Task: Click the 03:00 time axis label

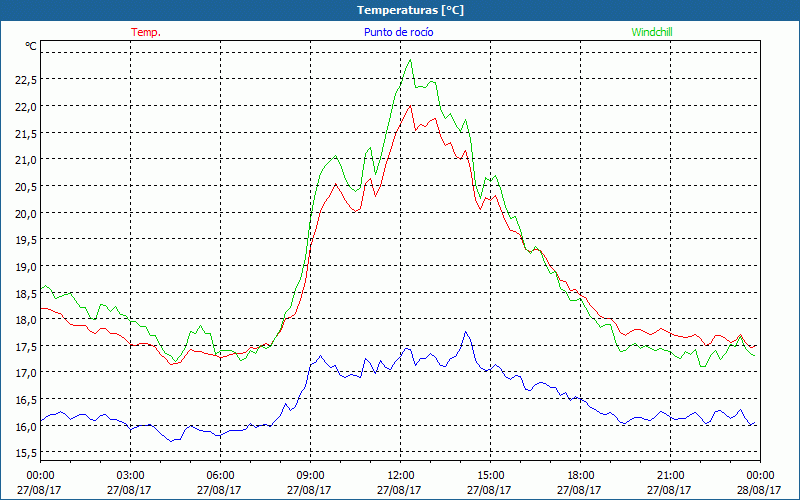Action: click(x=131, y=476)
